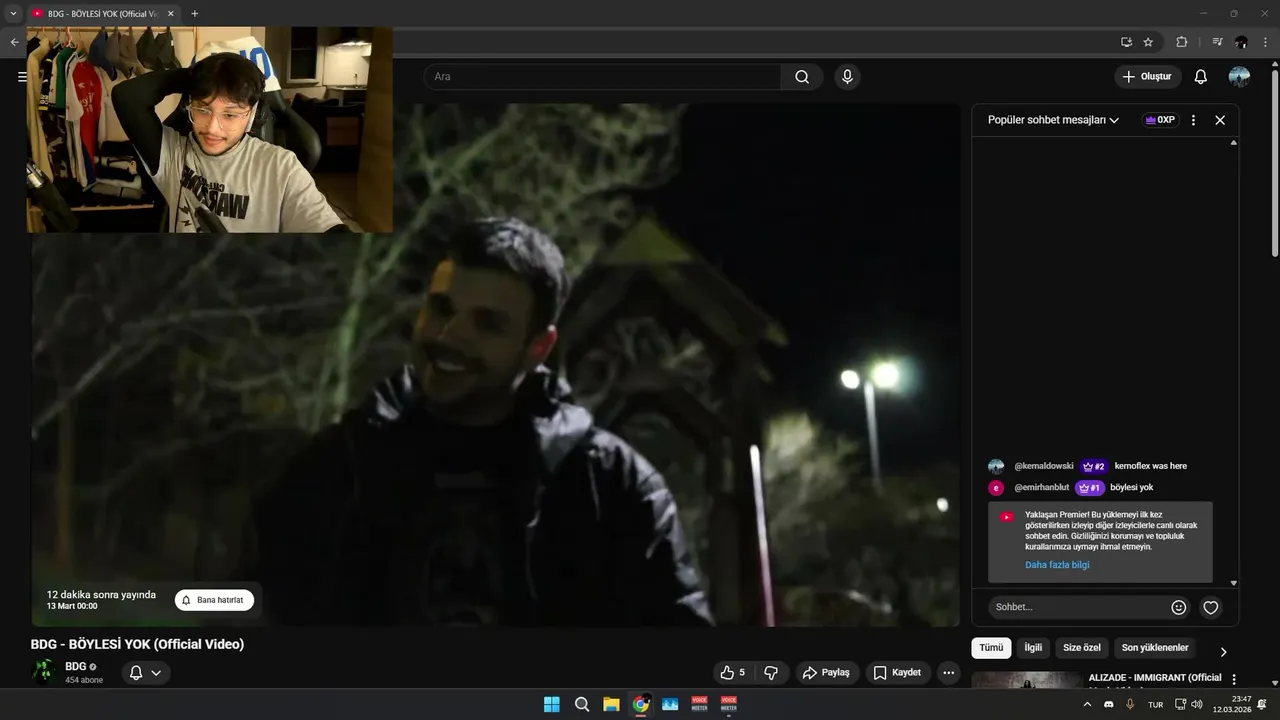
Task: Select the Size özel filter chip
Action: [1082, 648]
